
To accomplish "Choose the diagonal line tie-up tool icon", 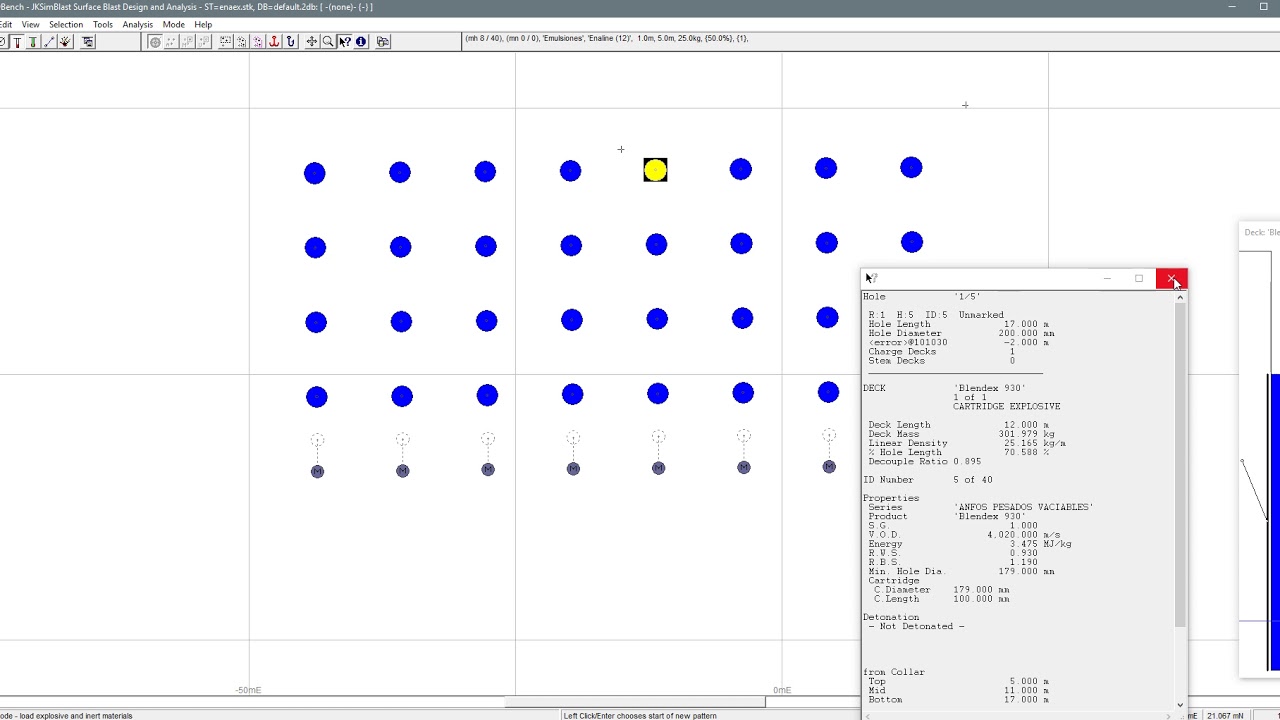I will pos(49,42).
